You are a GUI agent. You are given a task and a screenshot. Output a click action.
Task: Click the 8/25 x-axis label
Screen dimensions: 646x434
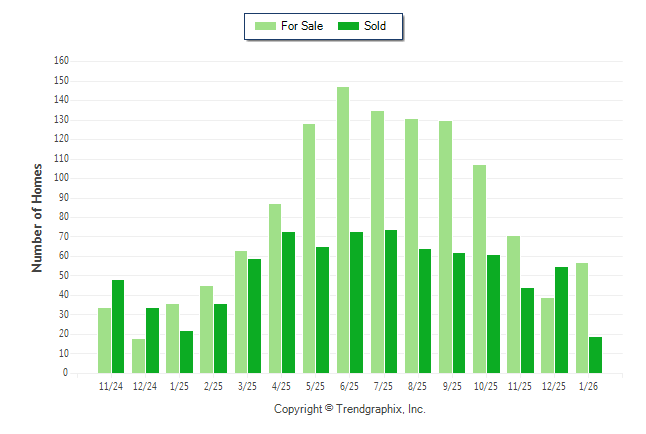(x=418, y=385)
